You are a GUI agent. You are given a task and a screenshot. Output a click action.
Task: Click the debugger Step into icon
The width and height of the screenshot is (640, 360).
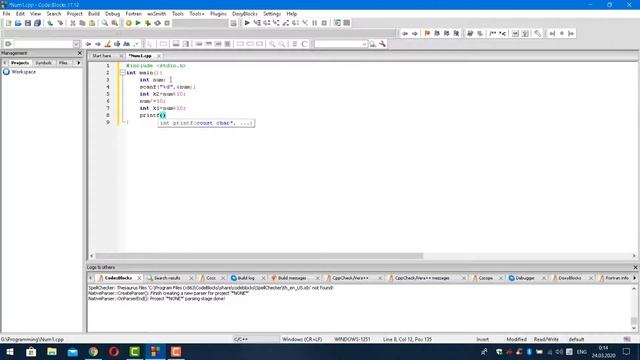(x=276, y=23)
